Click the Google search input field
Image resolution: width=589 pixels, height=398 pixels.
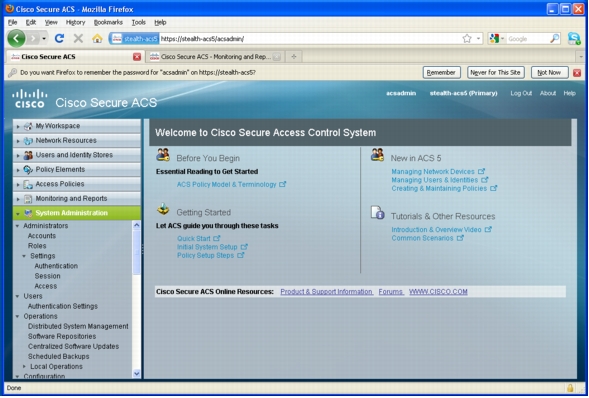click(x=528, y=38)
